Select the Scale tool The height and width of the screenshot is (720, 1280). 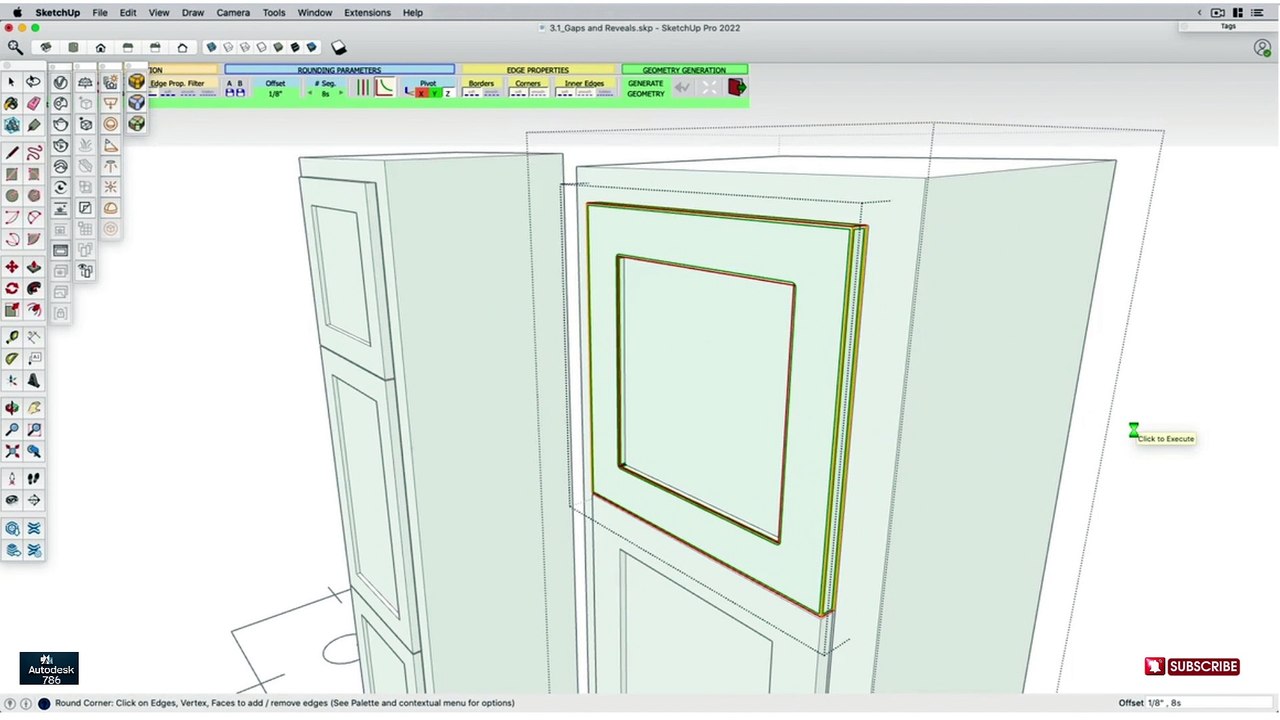pos(11,309)
